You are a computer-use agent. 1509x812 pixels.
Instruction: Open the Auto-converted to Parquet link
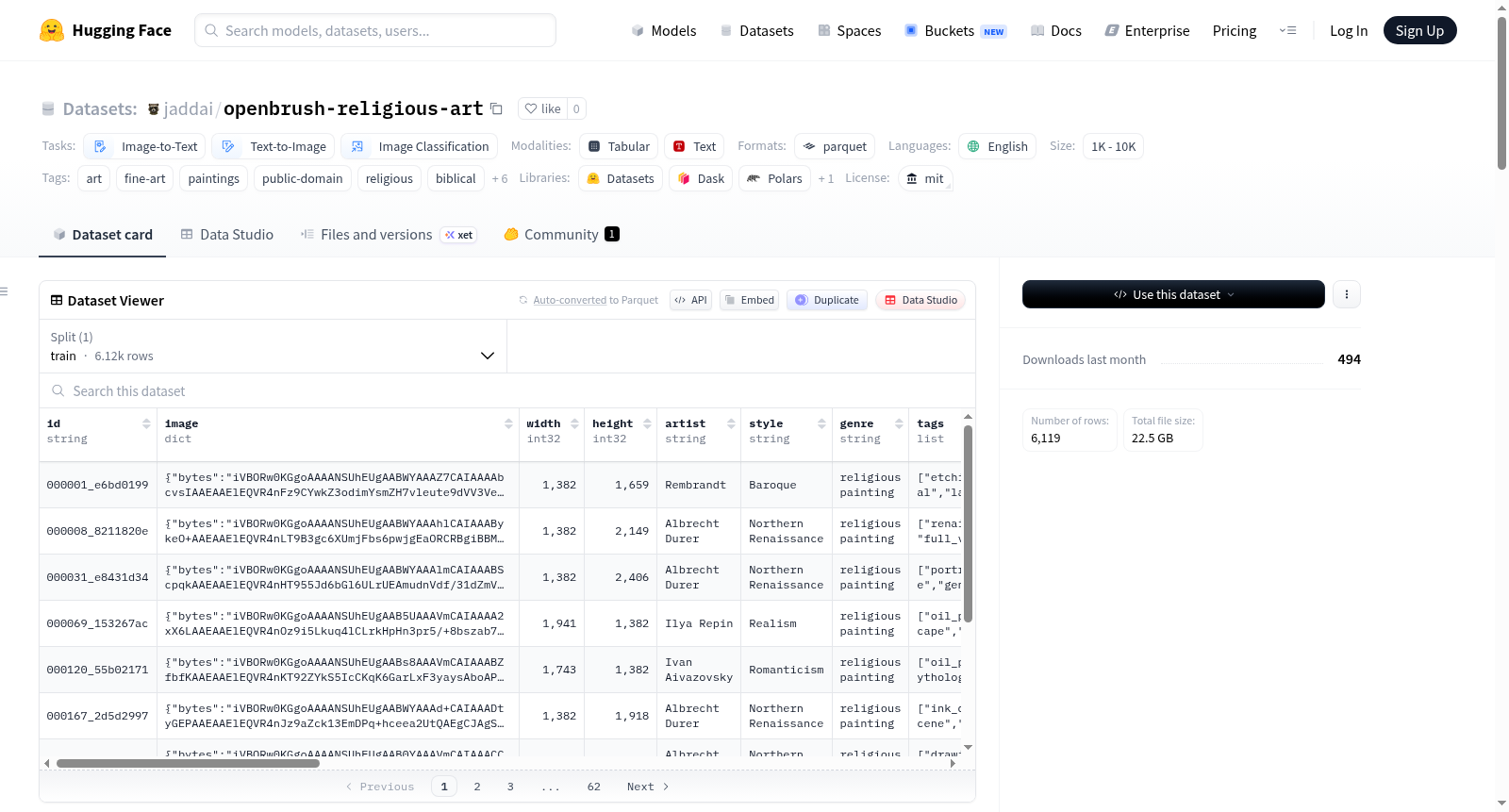pyautogui.click(x=570, y=300)
